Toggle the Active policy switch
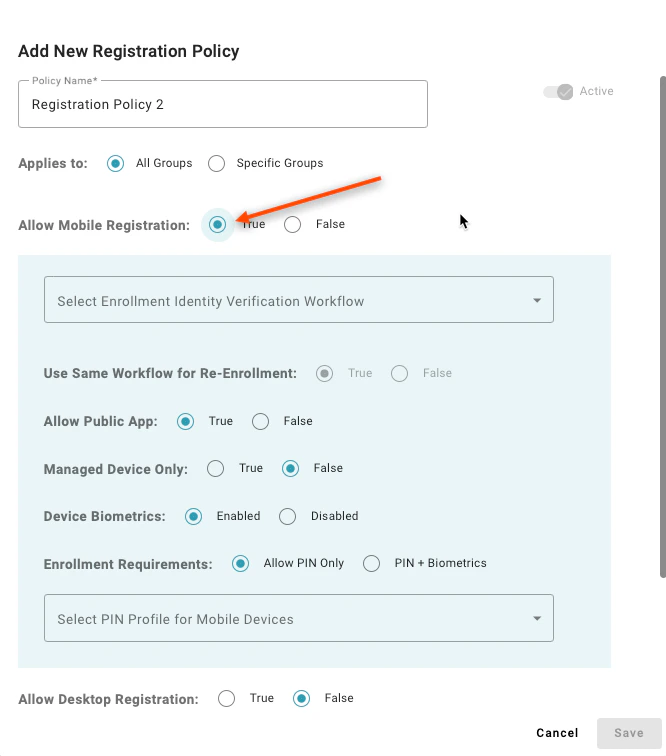Viewport: 666px width, 756px height. (559, 92)
